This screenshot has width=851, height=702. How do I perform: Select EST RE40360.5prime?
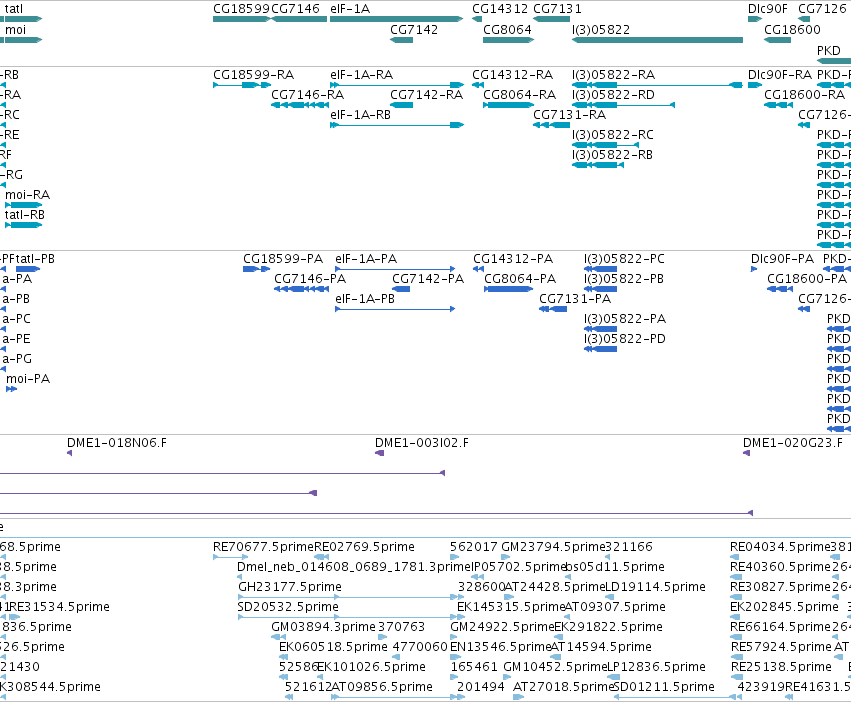[x=780, y=567]
